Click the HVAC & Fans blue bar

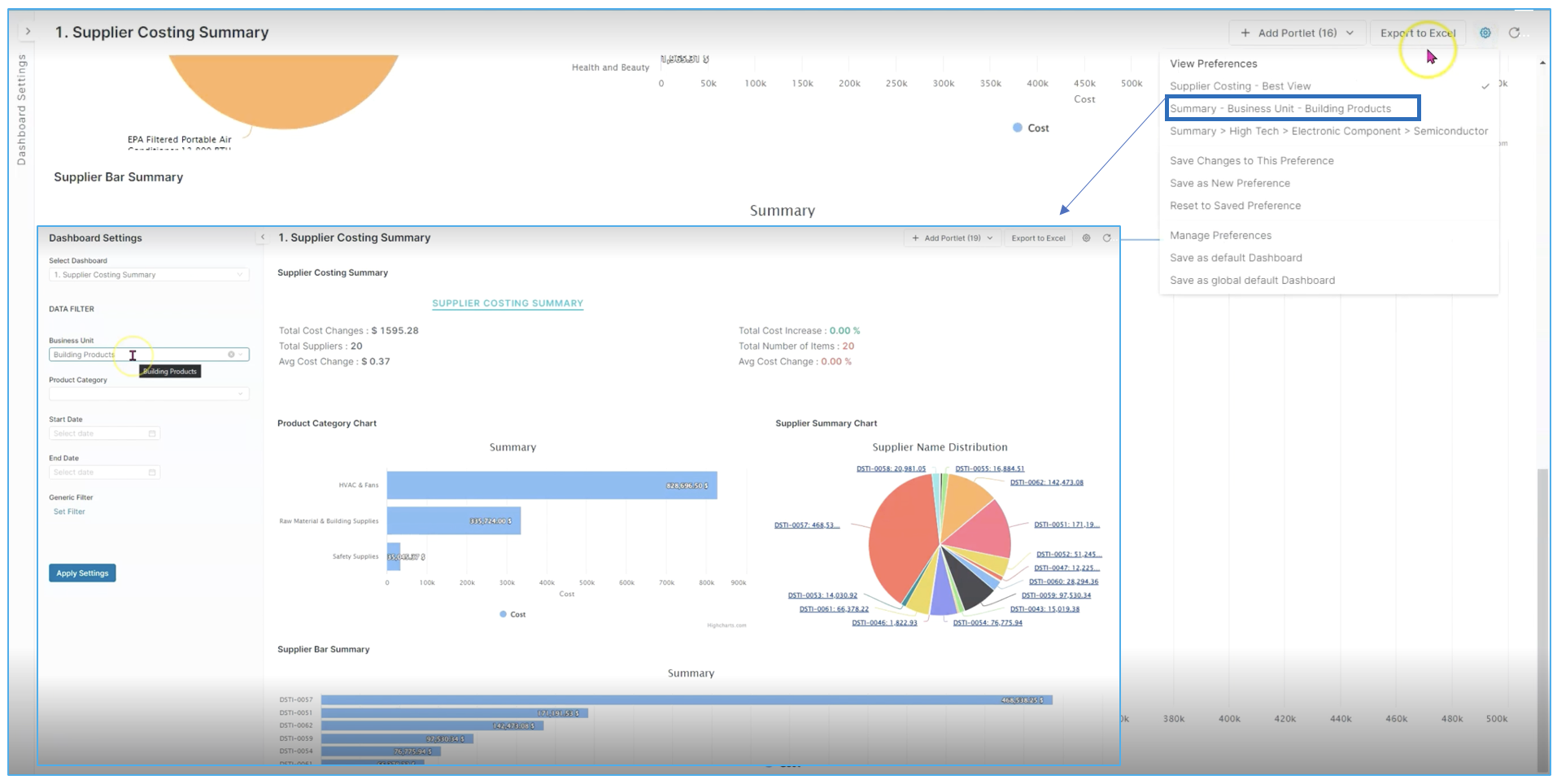552,486
